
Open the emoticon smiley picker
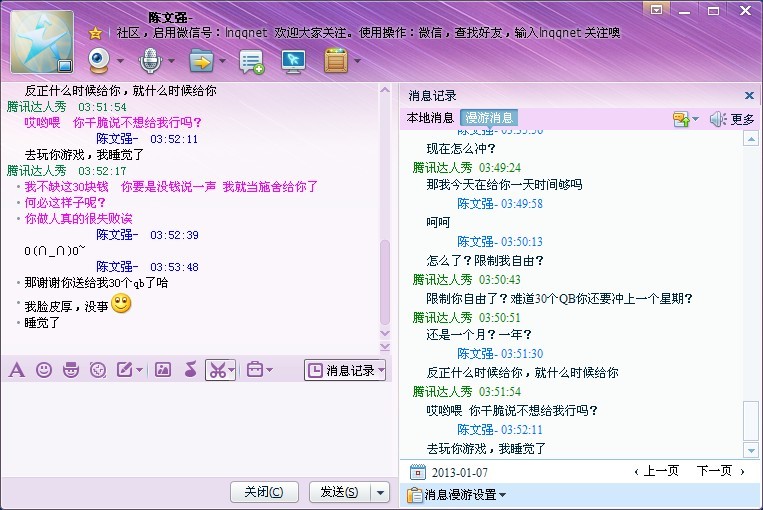pyautogui.click(x=44, y=370)
